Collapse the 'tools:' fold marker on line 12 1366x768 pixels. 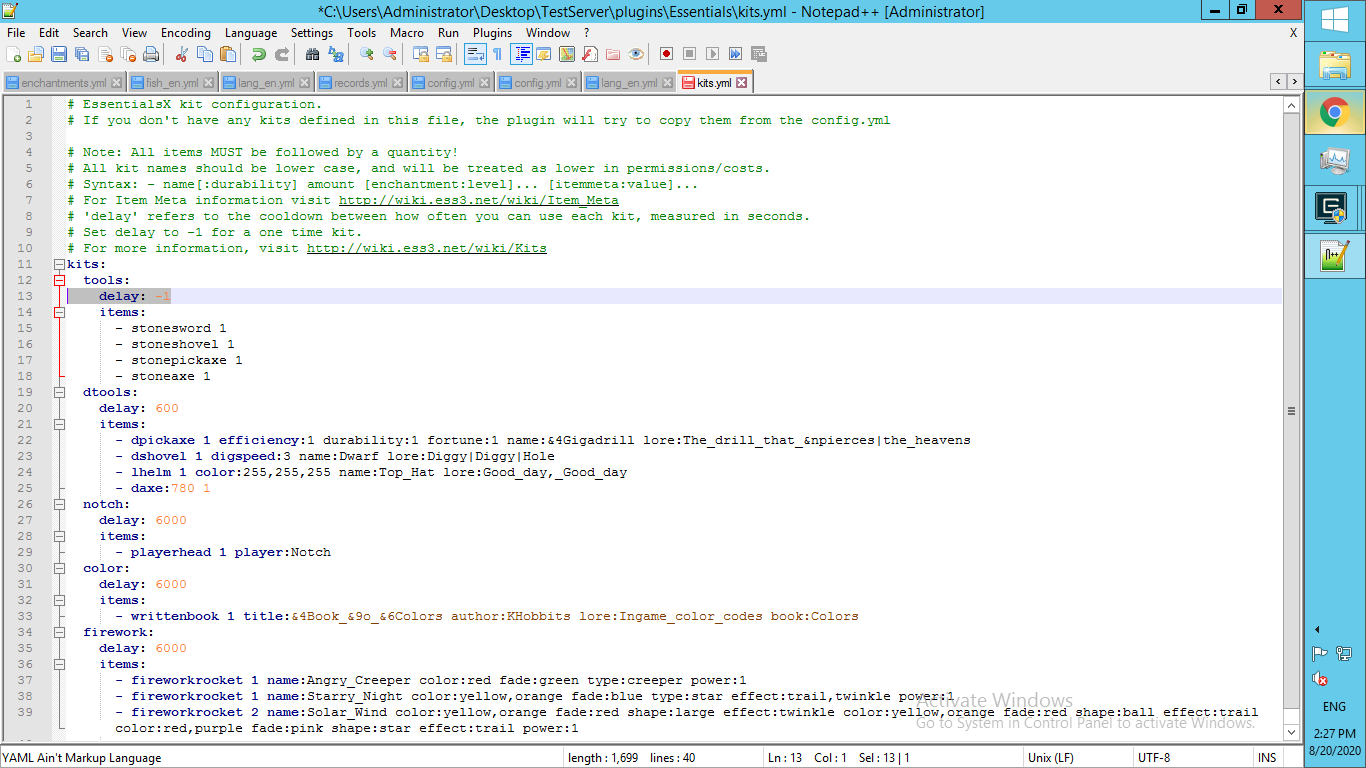pyautogui.click(x=59, y=280)
